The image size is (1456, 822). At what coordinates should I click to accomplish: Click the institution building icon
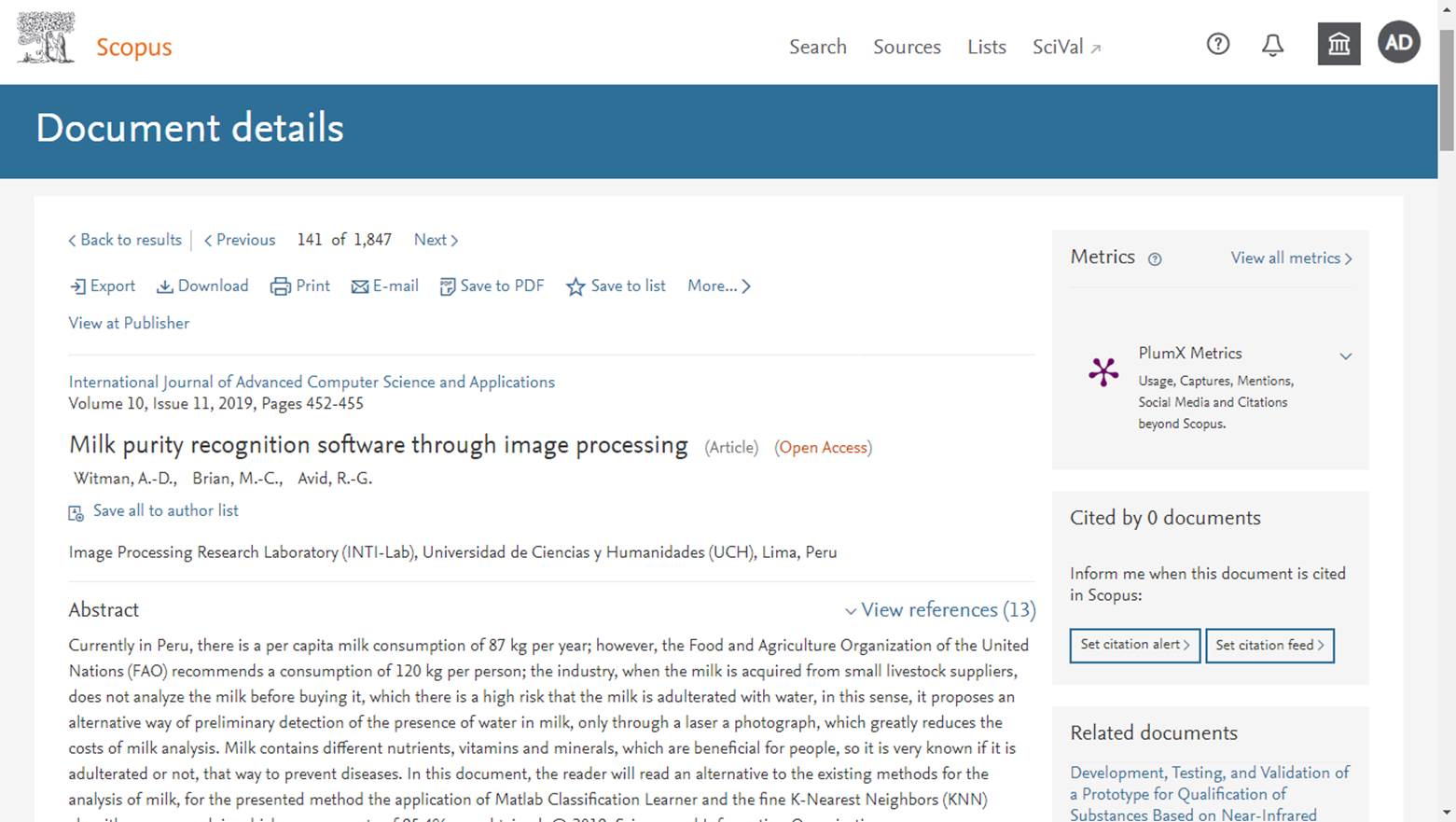pyautogui.click(x=1338, y=44)
